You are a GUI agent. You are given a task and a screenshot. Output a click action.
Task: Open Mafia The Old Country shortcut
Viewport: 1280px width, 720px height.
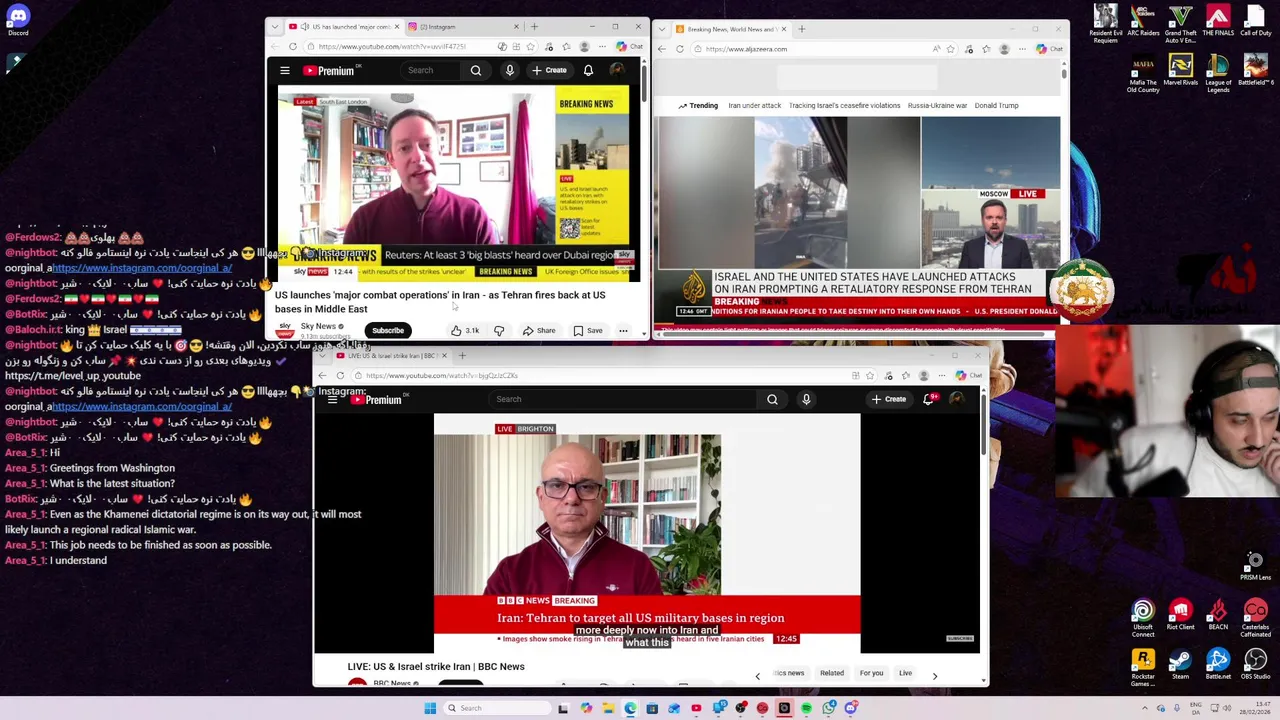(x=1143, y=75)
